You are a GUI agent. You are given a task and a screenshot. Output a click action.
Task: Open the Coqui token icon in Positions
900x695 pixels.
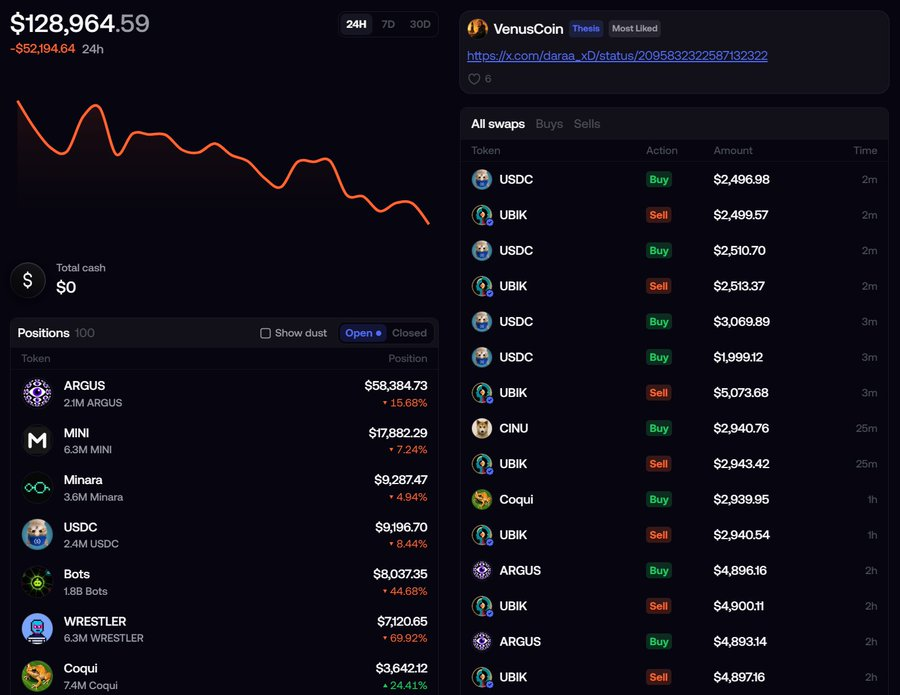pos(37,676)
